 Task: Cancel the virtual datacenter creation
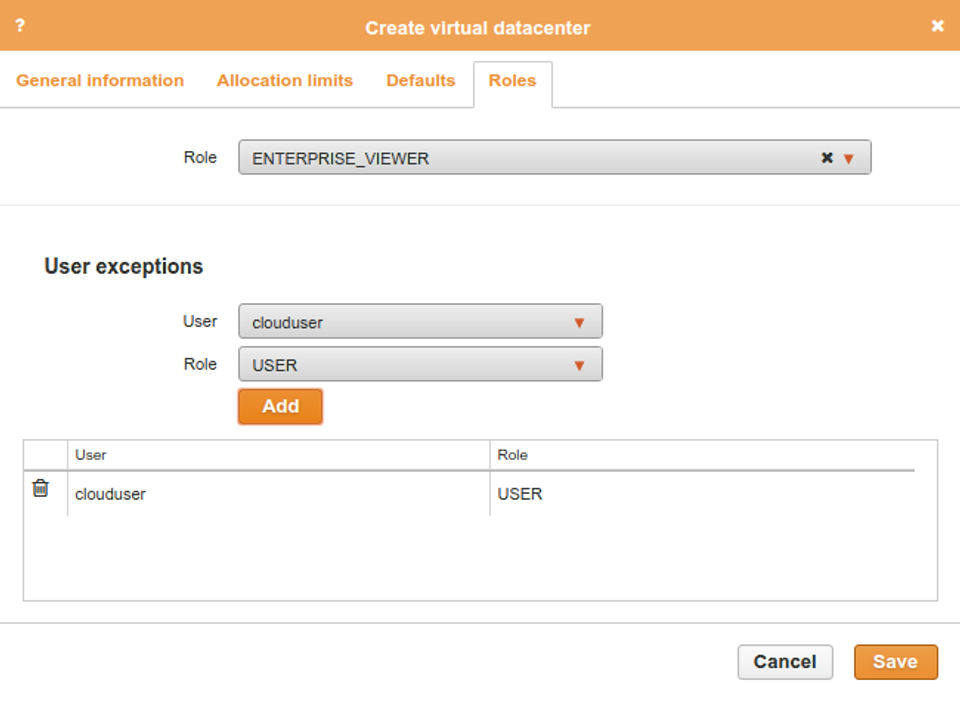[x=785, y=662]
